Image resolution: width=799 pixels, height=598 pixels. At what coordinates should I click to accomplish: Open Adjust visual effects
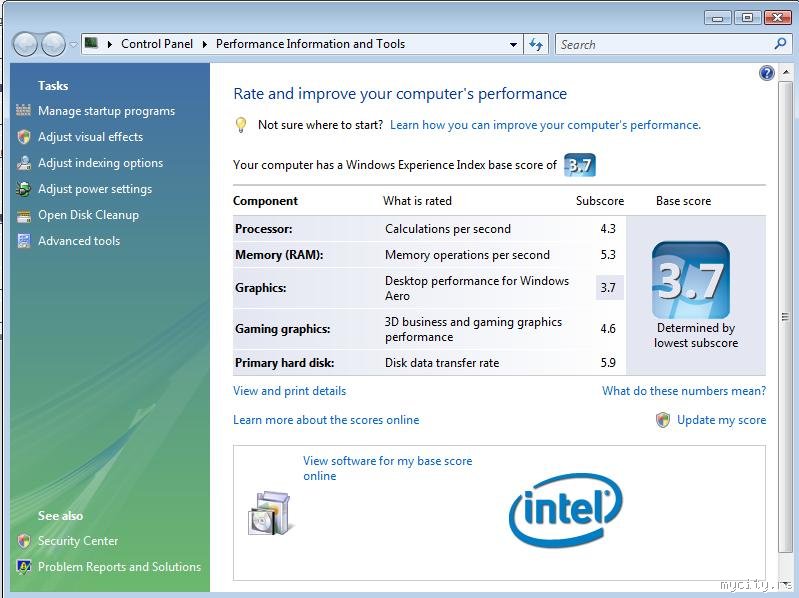coord(91,137)
